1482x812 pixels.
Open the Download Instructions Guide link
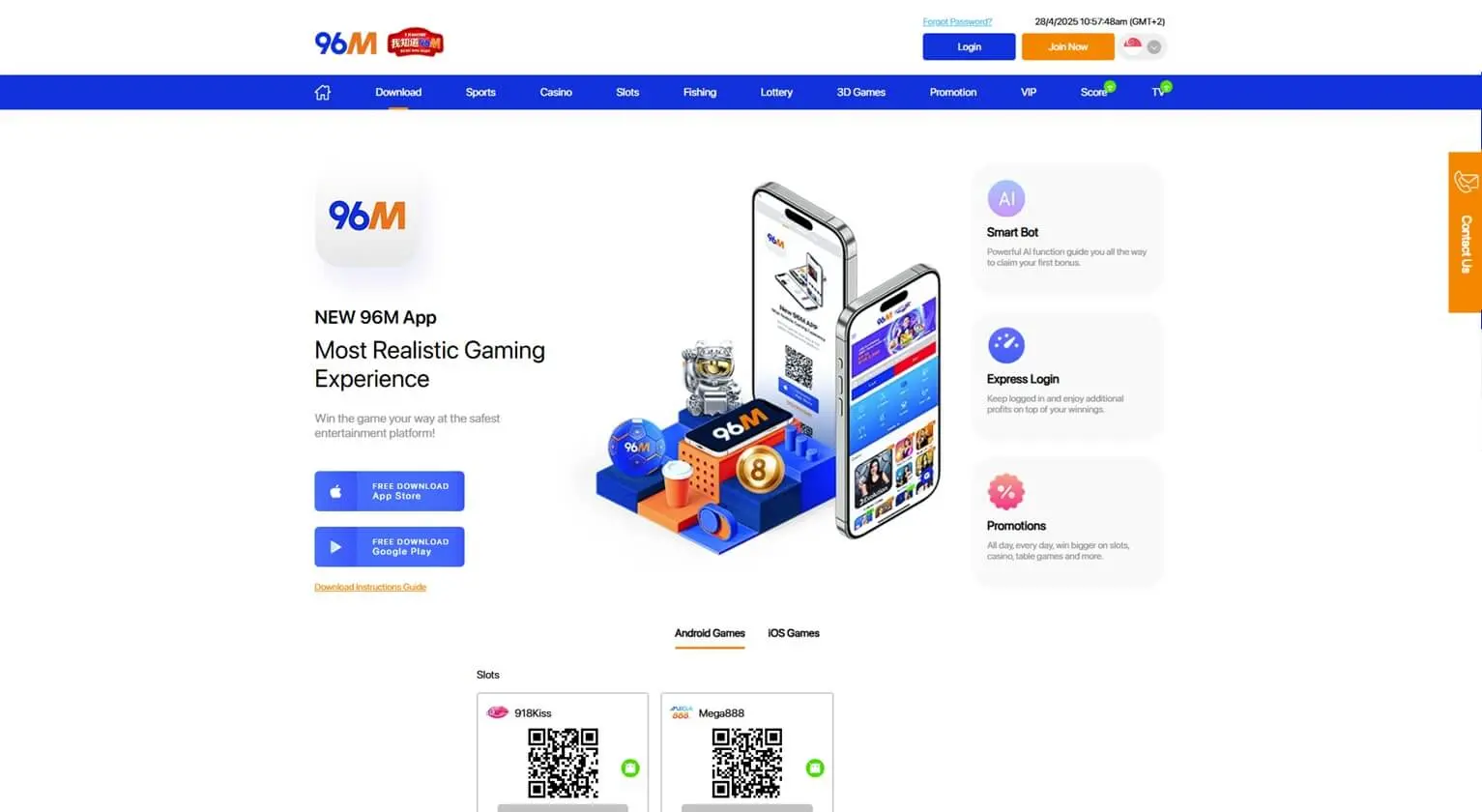370,587
